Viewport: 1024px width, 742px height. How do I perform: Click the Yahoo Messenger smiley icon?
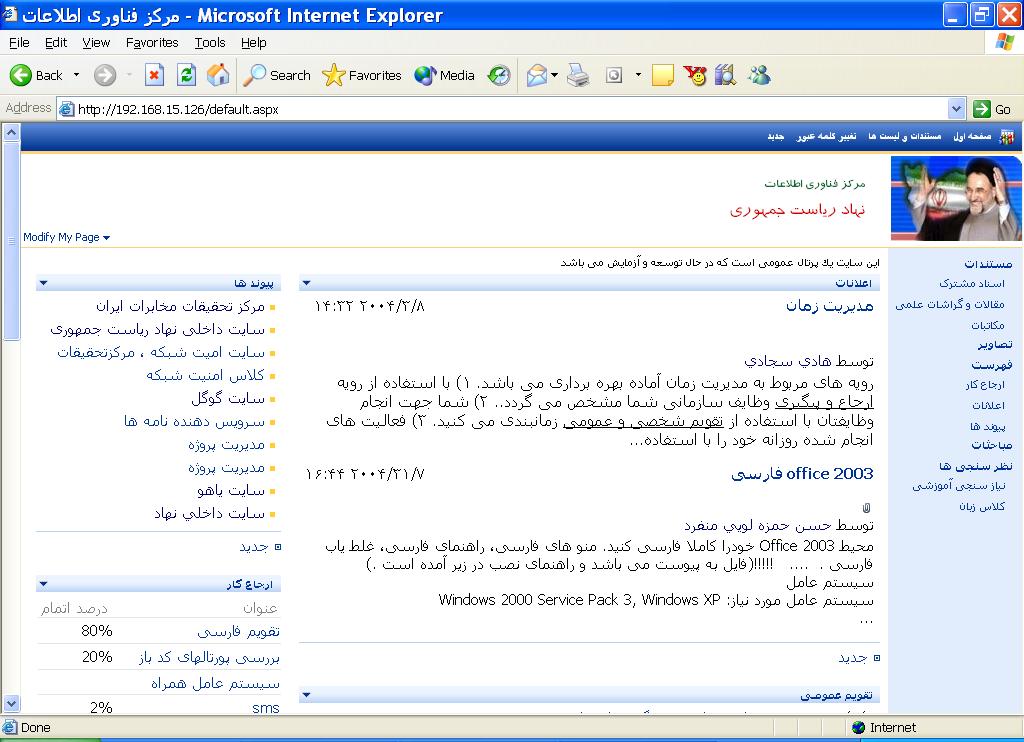(x=695, y=75)
